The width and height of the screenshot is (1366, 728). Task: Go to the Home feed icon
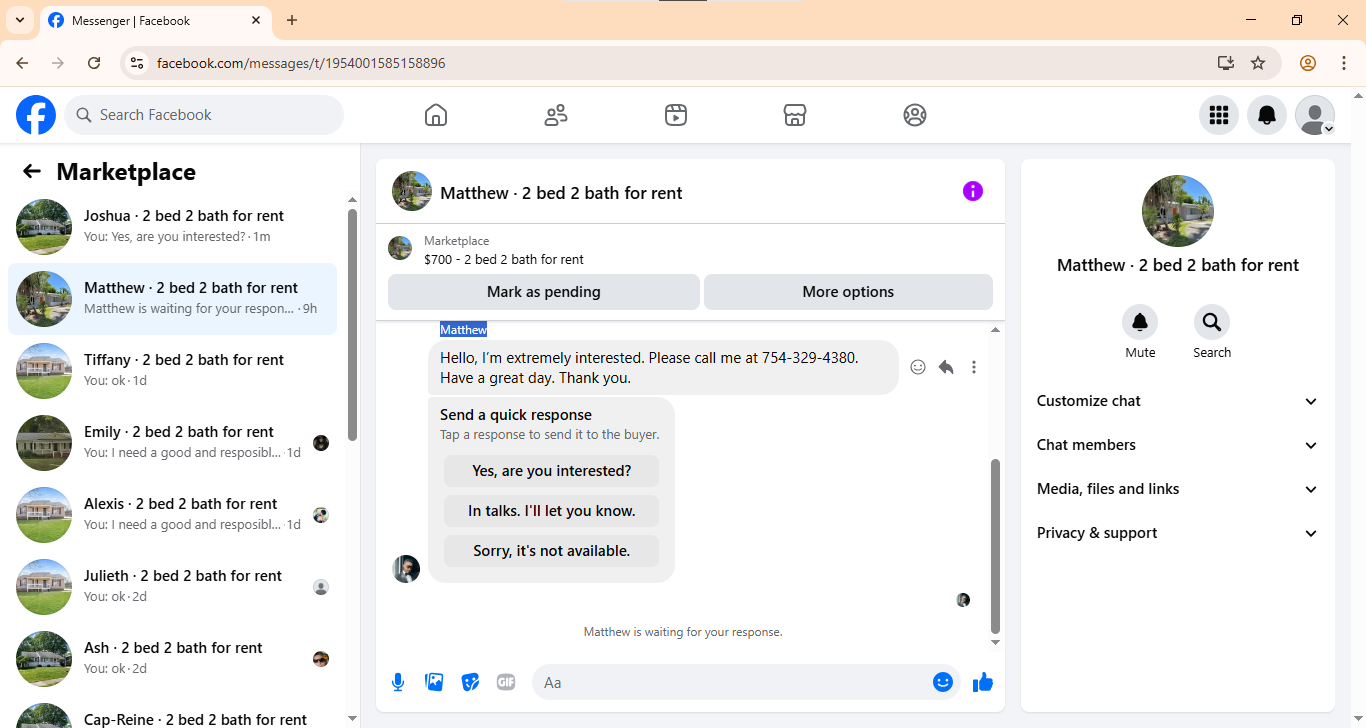click(436, 115)
